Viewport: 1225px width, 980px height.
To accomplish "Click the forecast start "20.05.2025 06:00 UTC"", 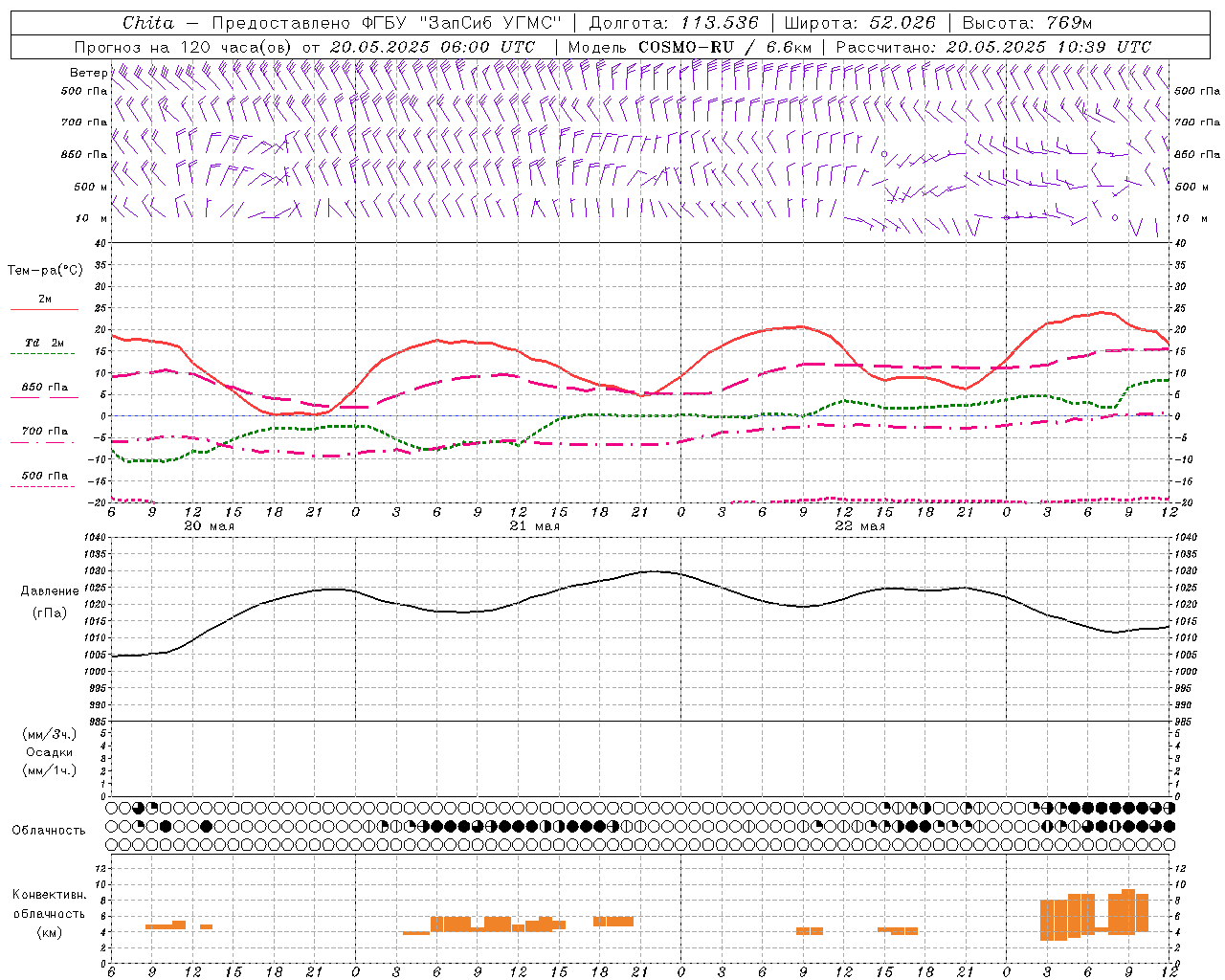I will (x=433, y=47).
